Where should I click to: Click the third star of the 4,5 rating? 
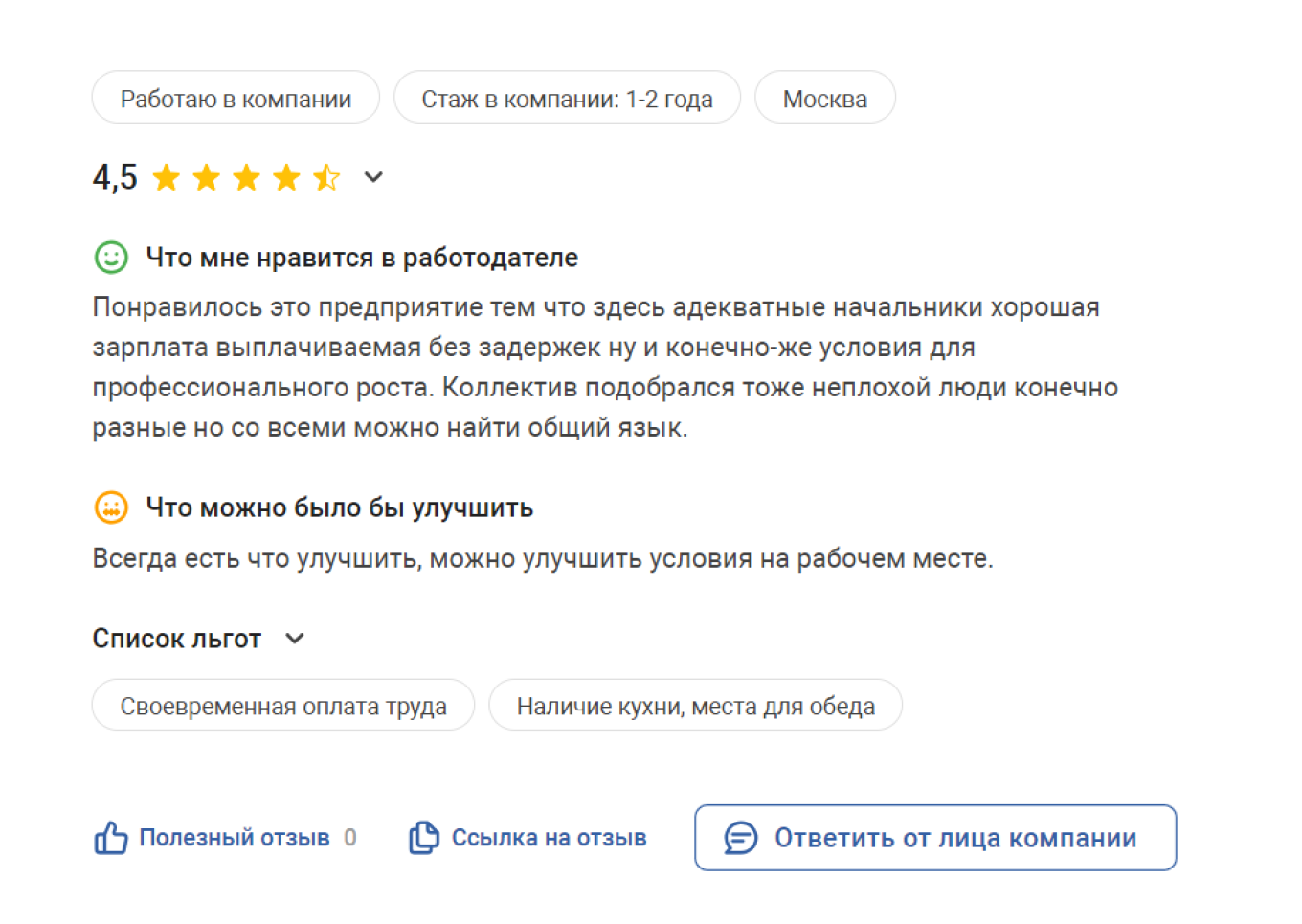247,177
